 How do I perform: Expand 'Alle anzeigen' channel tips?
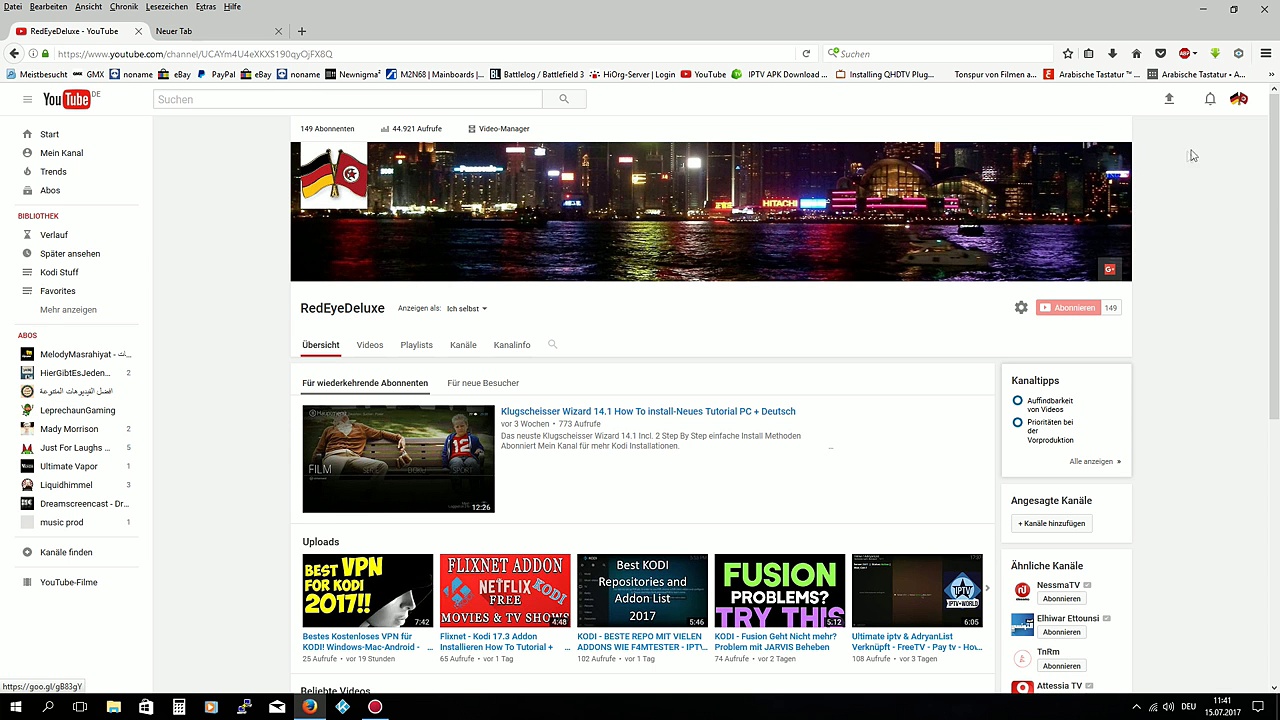coord(1094,462)
